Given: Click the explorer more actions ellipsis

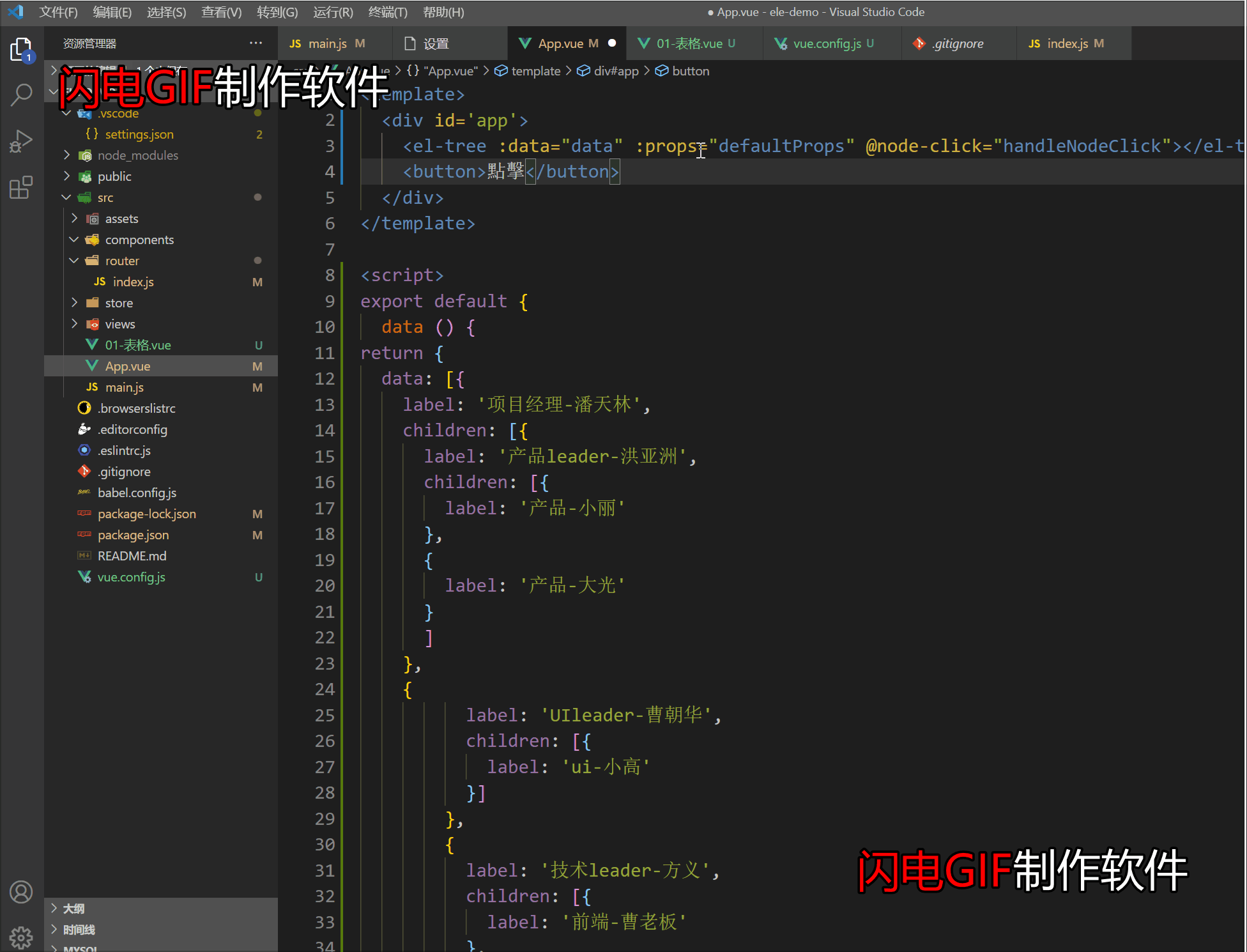Looking at the screenshot, I should click(x=256, y=43).
